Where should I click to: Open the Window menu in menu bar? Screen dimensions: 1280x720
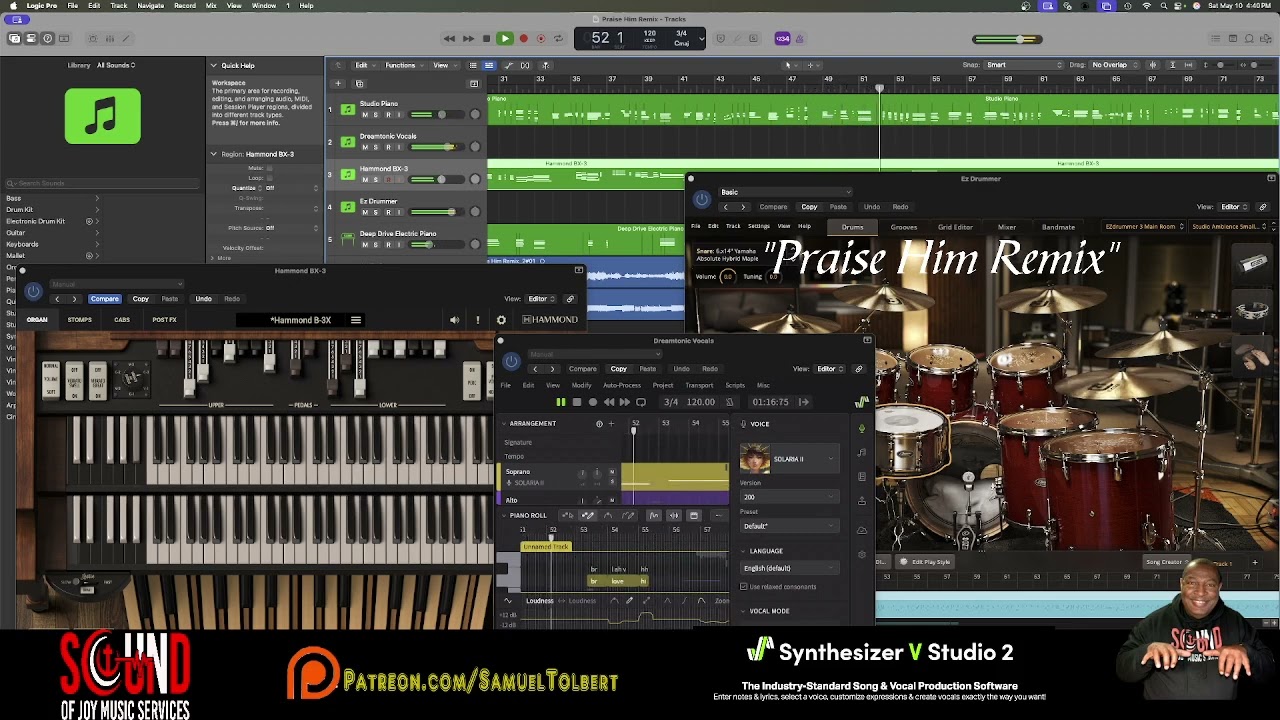[264, 6]
